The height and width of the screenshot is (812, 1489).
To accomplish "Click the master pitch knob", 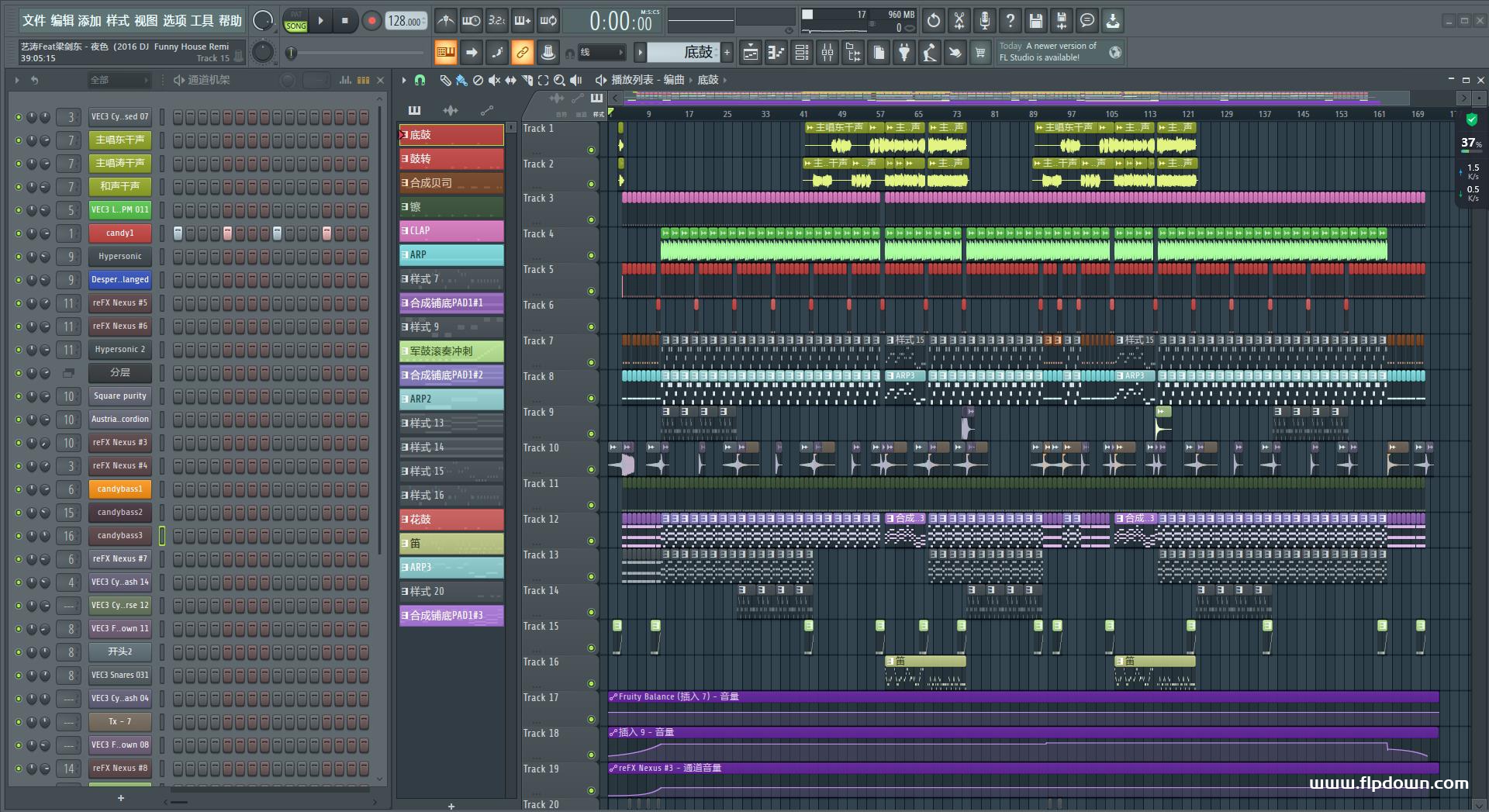I will tap(263, 52).
